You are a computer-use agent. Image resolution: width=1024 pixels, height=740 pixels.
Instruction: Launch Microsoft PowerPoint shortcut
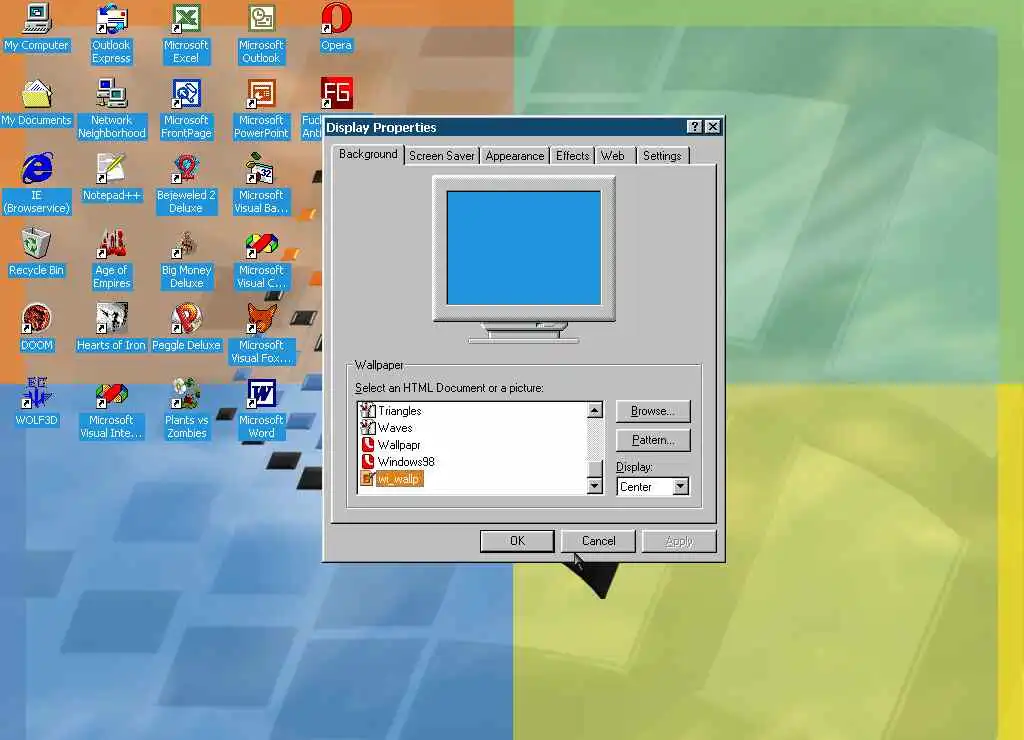[261, 108]
